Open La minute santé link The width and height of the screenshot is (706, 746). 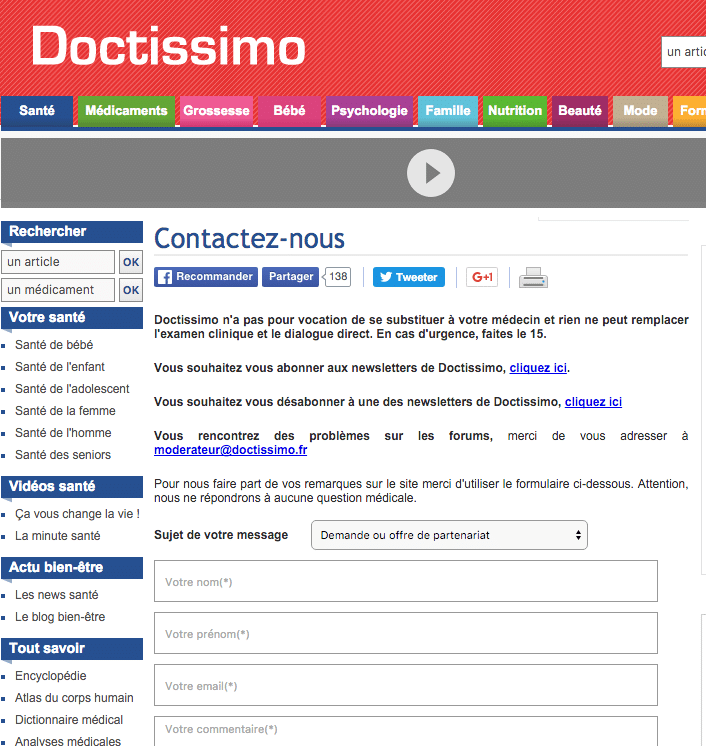(58, 536)
